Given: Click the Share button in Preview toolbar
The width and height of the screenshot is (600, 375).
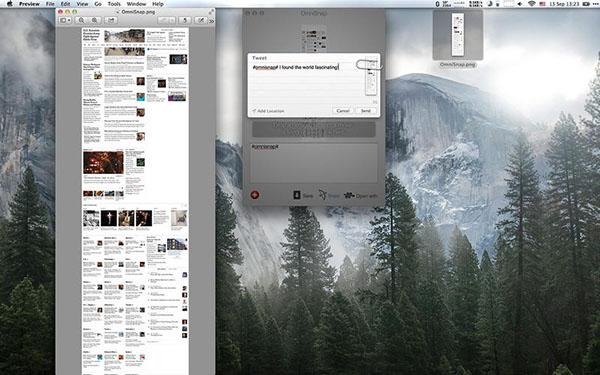Looking at the screenshot, I should [111, 20].
